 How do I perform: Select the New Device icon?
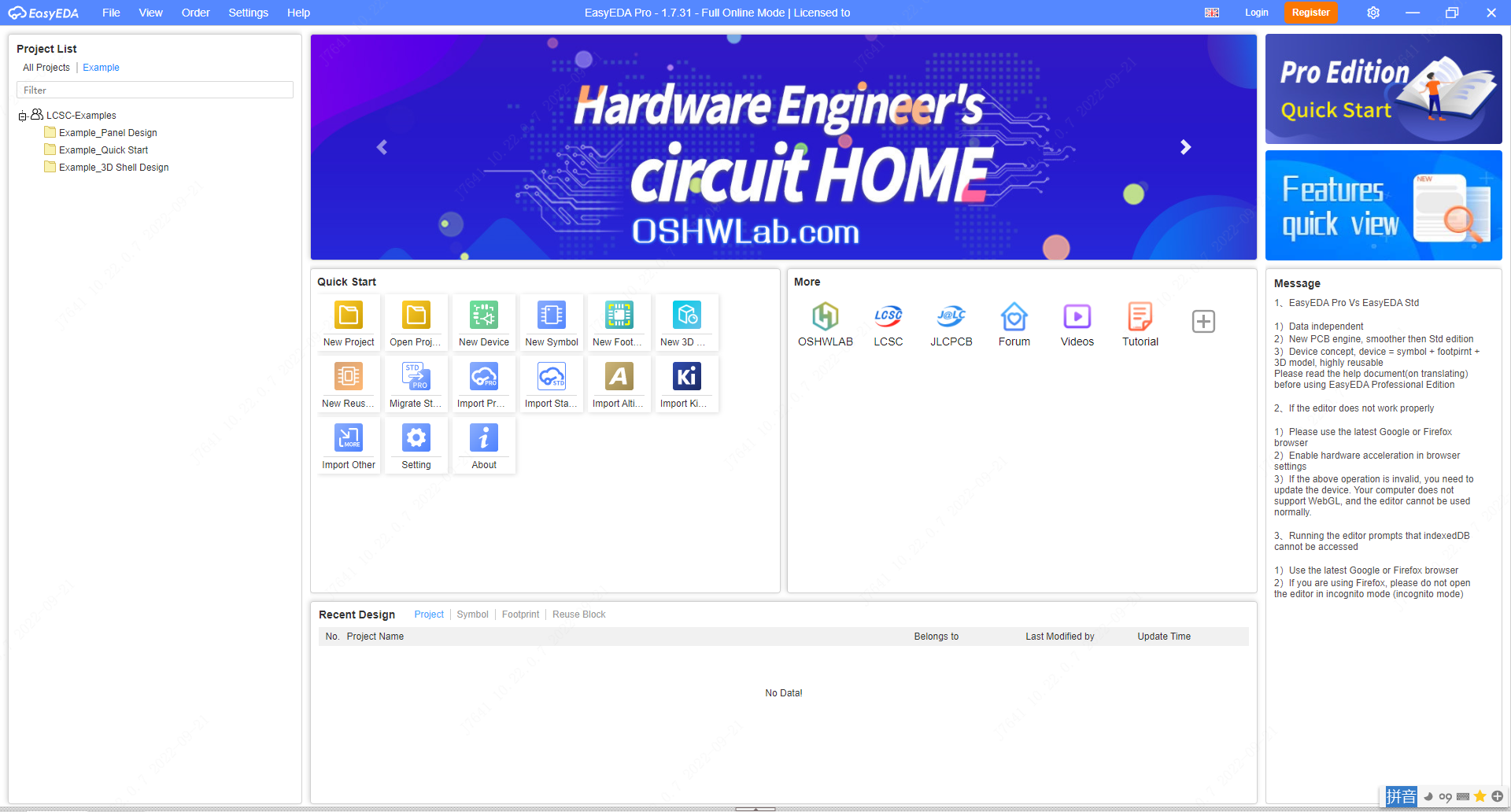(x=484, y=316)
